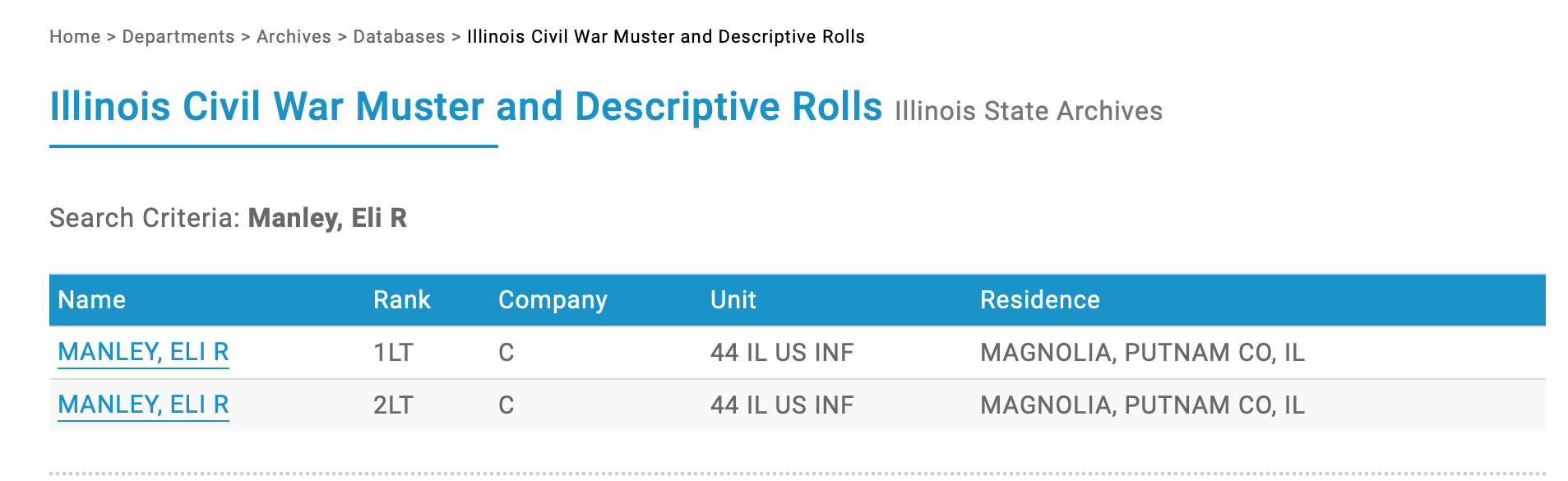This screenshot has width=1568, height=481.
Task: Click the Residence column header
Action: coord(1039,300)
